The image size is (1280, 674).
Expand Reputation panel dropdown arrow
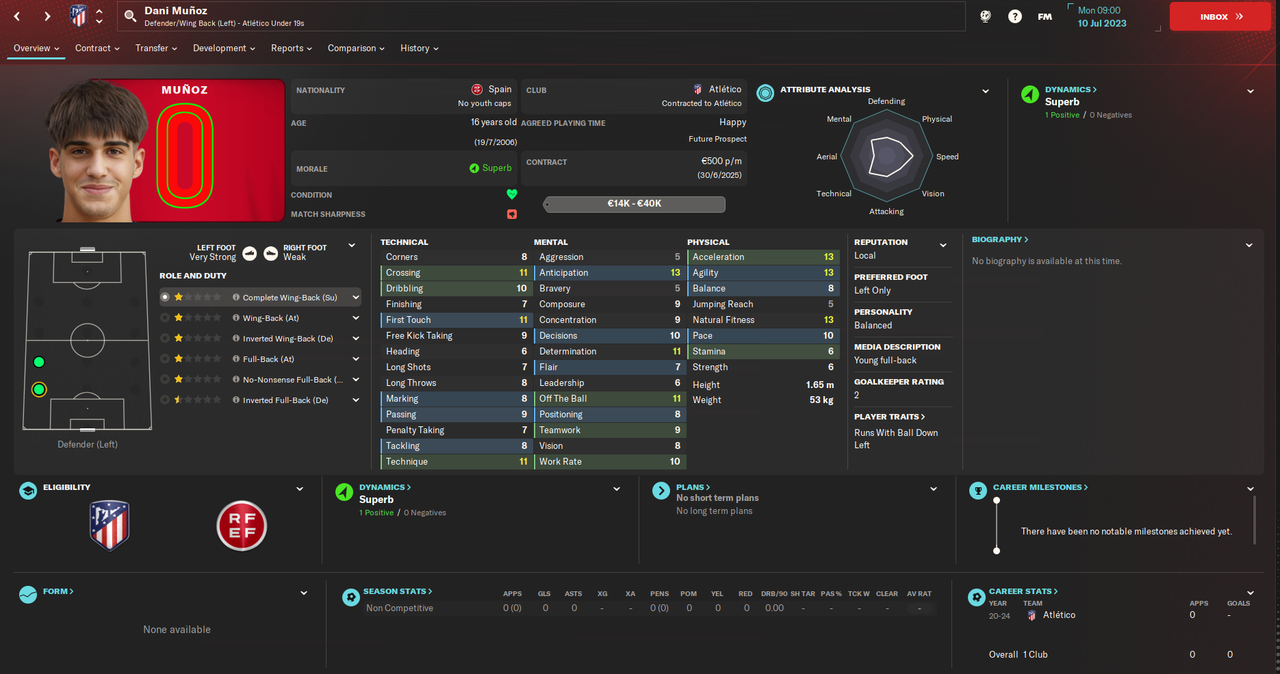[x=942, y=245]
